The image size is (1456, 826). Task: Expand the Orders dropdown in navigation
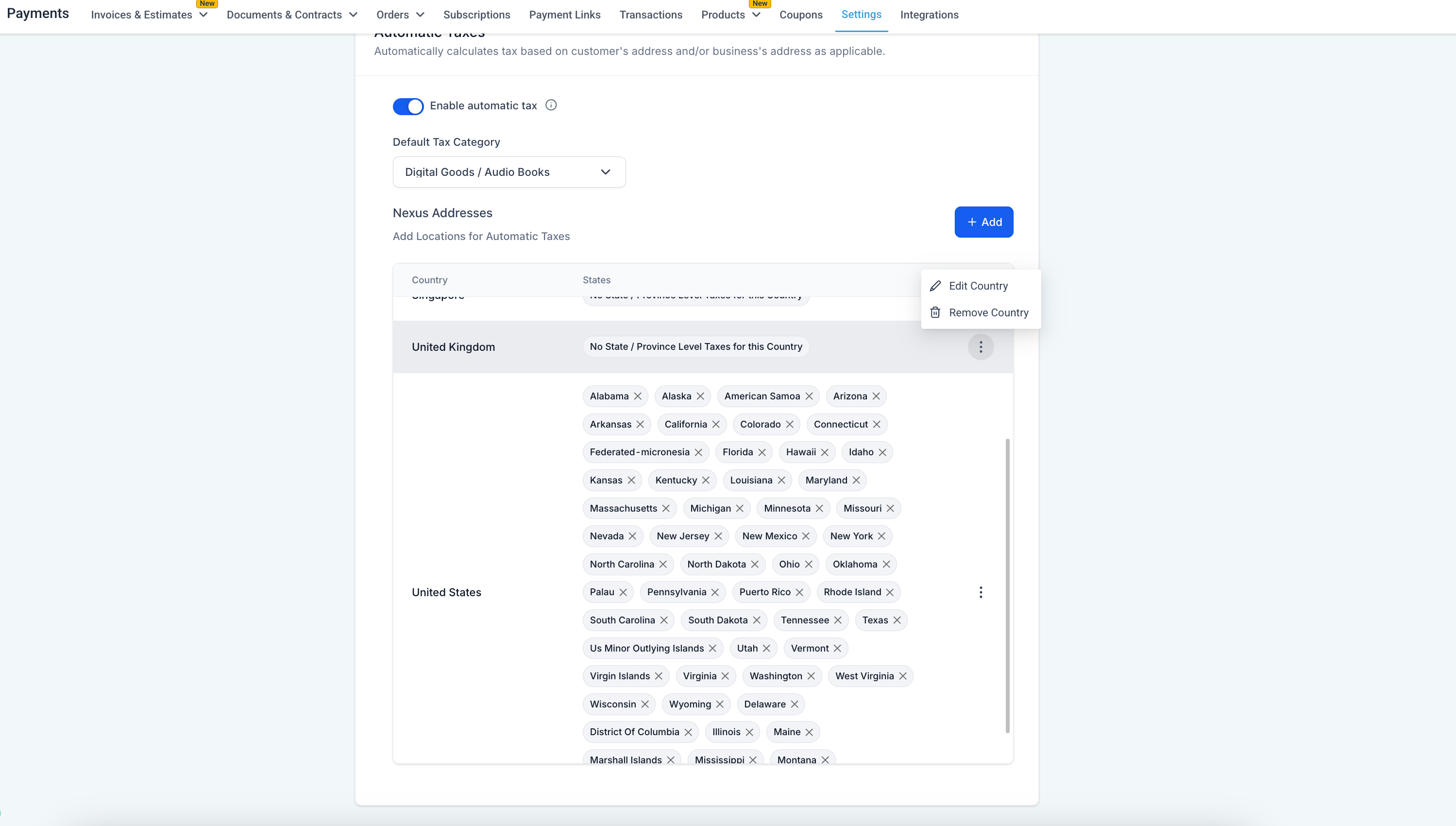400,15
